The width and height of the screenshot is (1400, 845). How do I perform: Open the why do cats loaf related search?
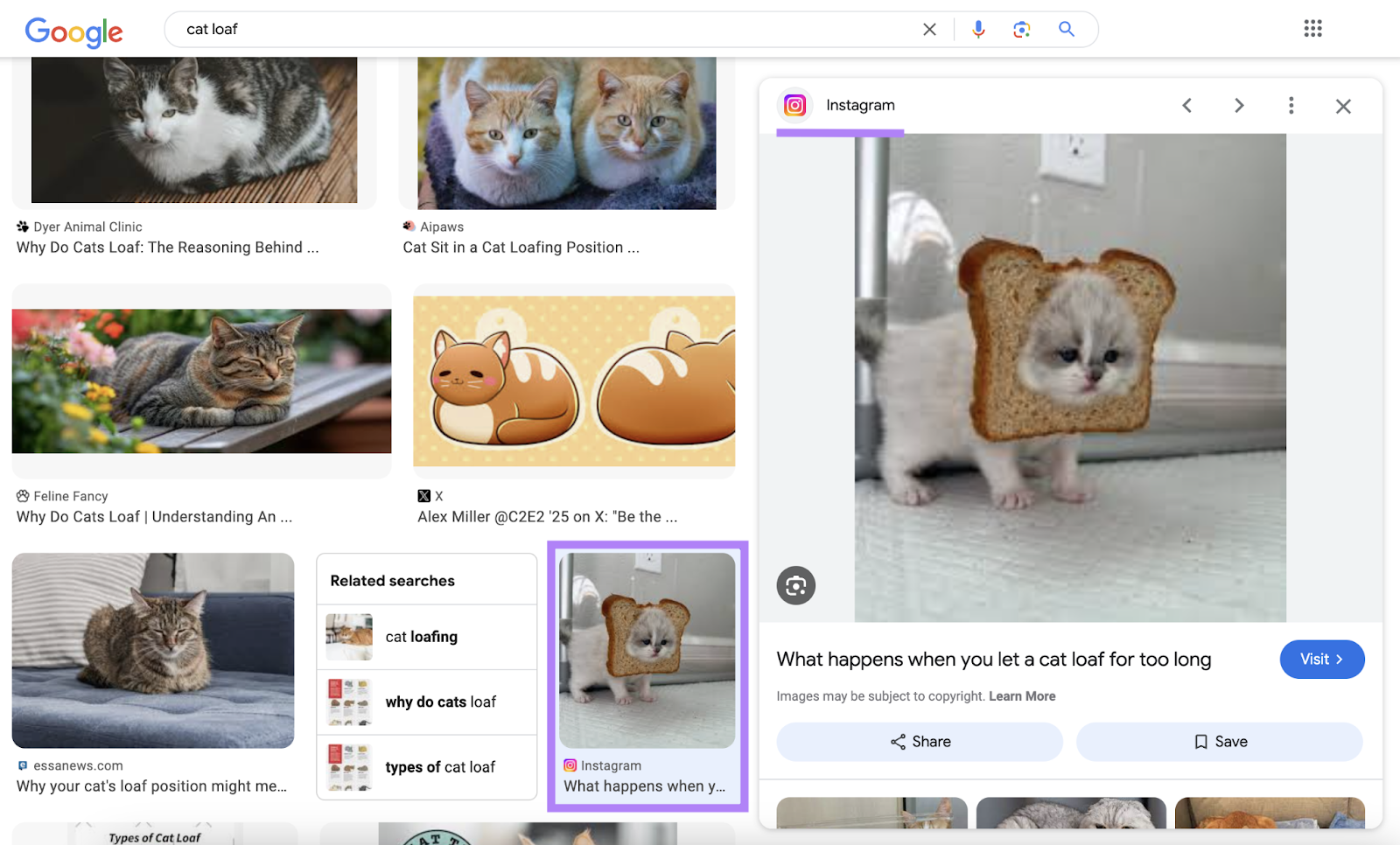[440, 702]
